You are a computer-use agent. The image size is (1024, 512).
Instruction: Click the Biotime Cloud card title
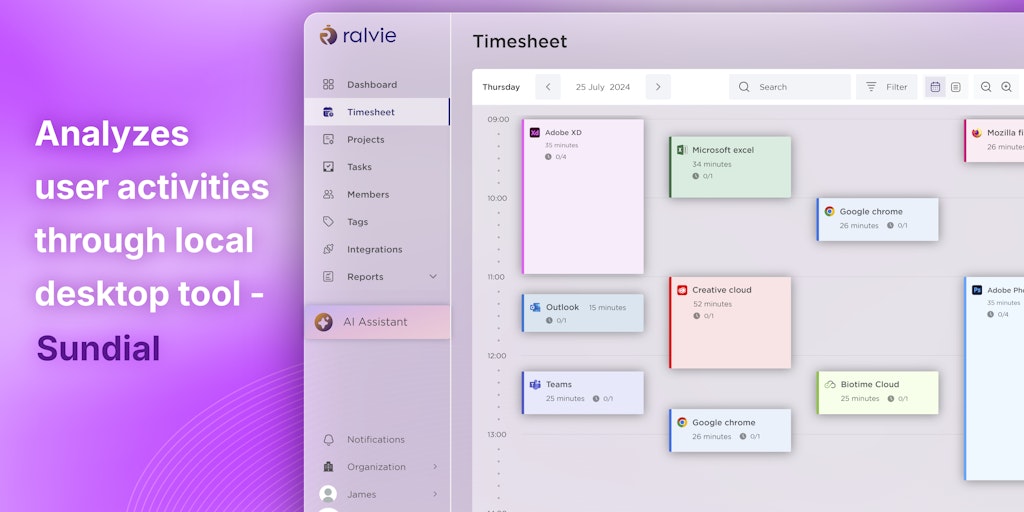[870, 385]
